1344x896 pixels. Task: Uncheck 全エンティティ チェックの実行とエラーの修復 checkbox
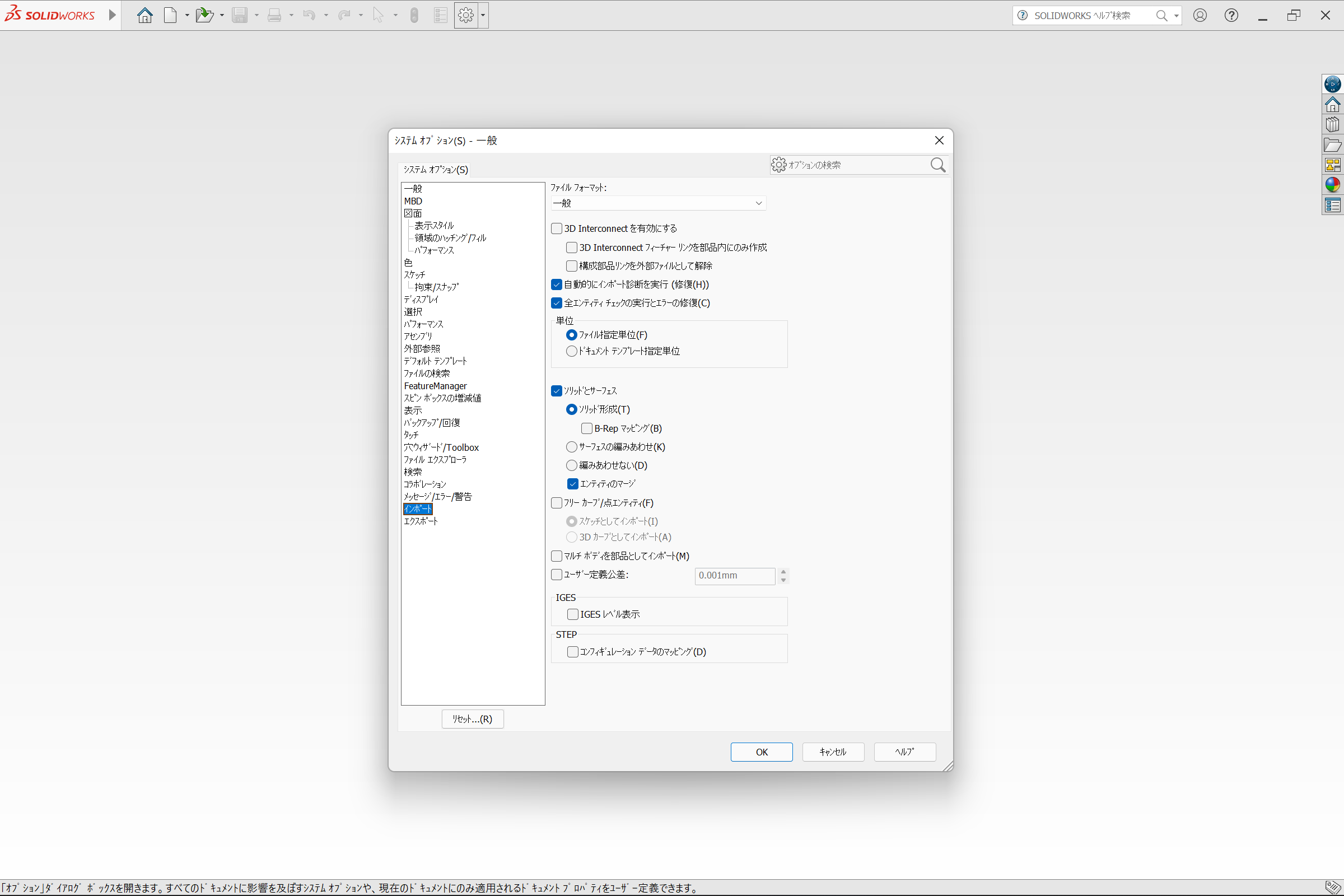point(557,303)
